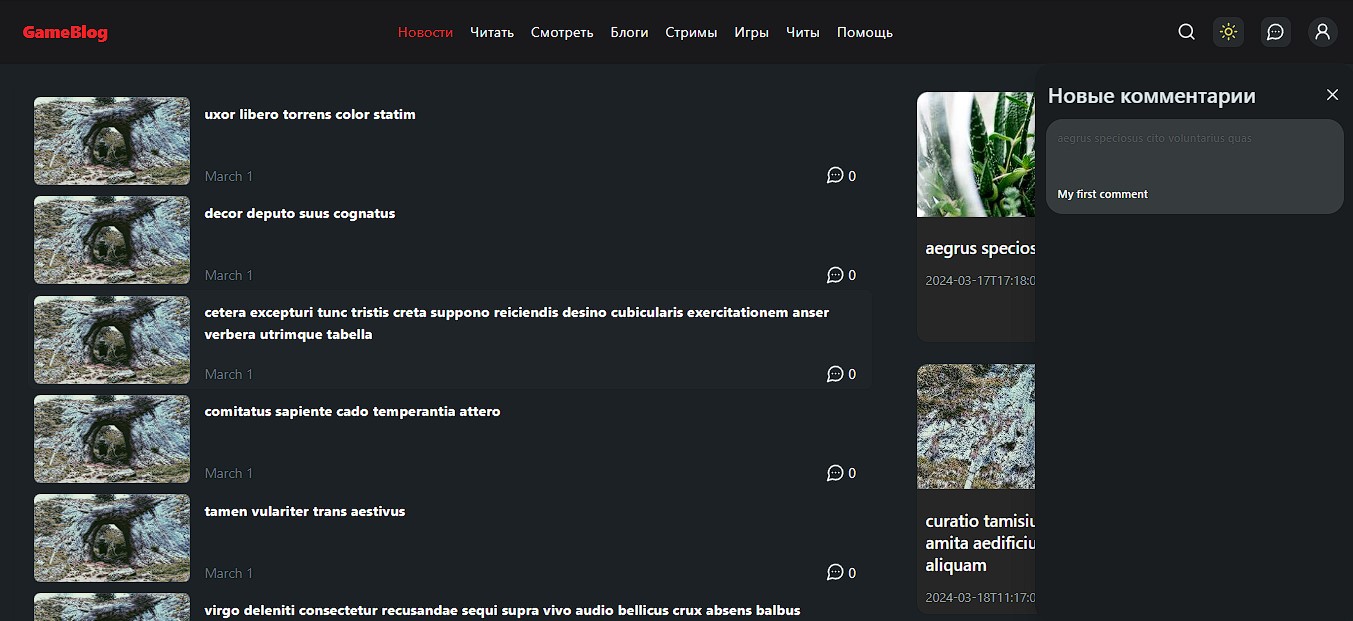Screen dimensions: 1353x621
Task: Toggle light theme with sun icon
Action: [x=1228, y=32]
